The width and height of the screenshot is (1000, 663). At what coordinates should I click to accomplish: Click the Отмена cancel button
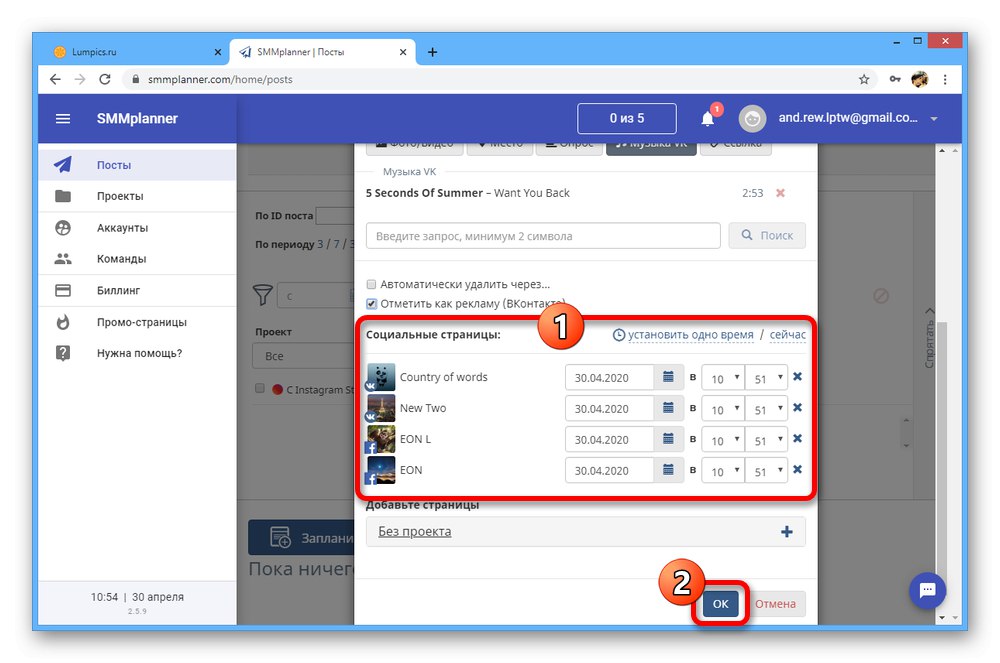tap(776, 604)
